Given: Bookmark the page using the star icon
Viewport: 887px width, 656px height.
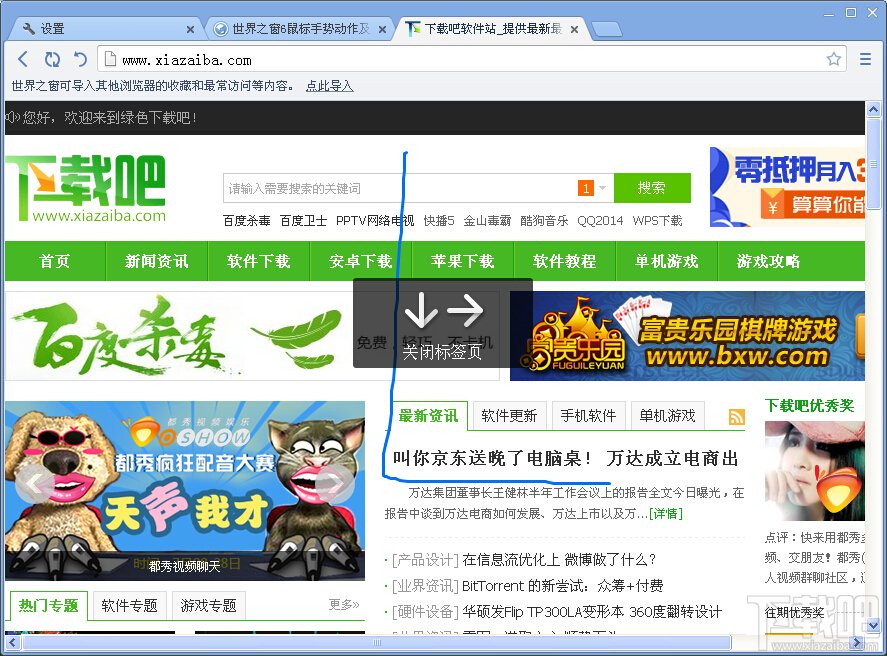Looking at the screenshot, I should (833, 59).
